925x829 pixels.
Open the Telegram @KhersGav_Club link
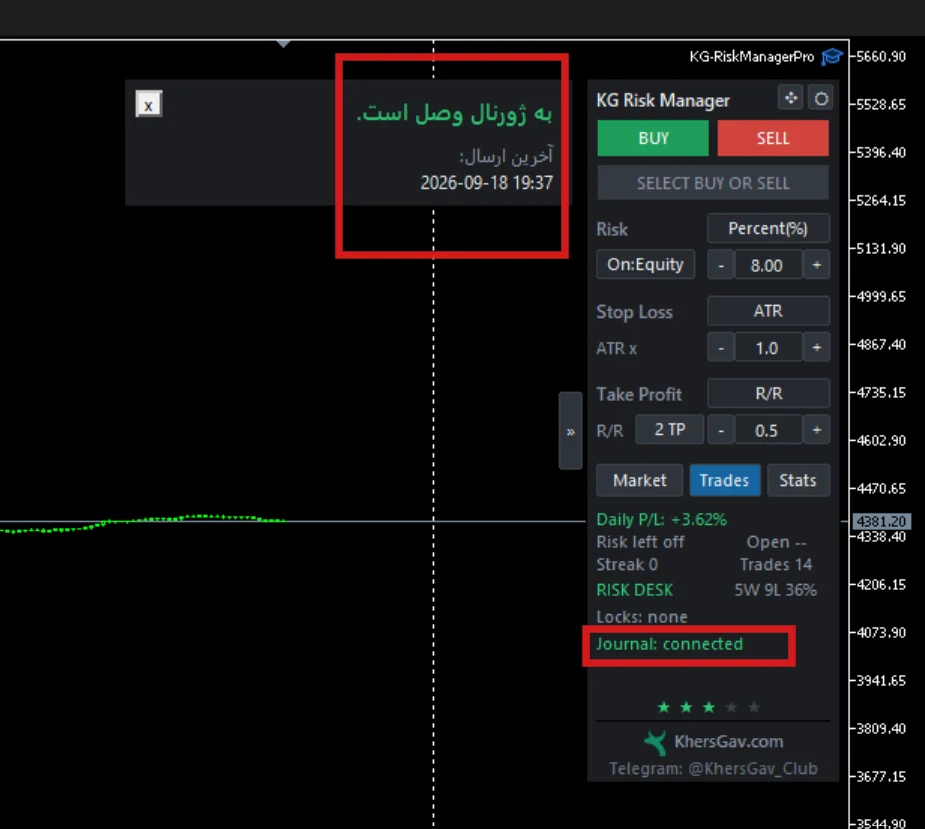[713, 768]
